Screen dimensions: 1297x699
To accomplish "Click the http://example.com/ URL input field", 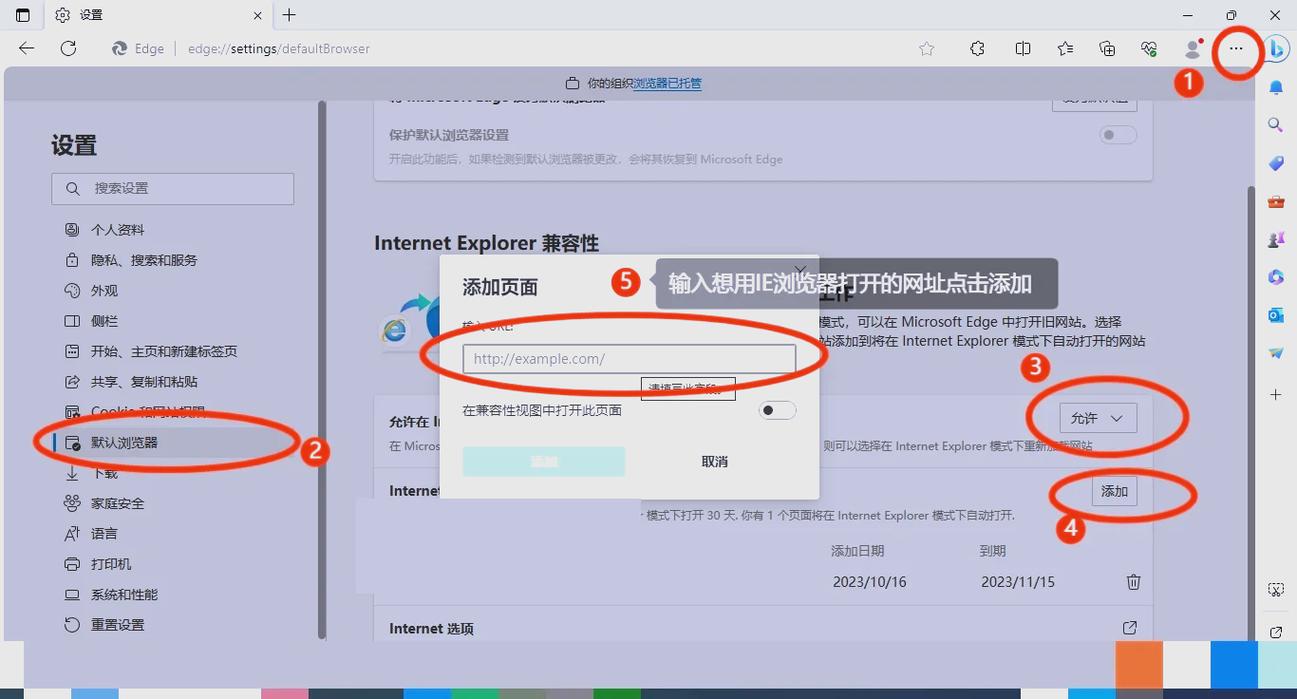I will click(629, 358).
